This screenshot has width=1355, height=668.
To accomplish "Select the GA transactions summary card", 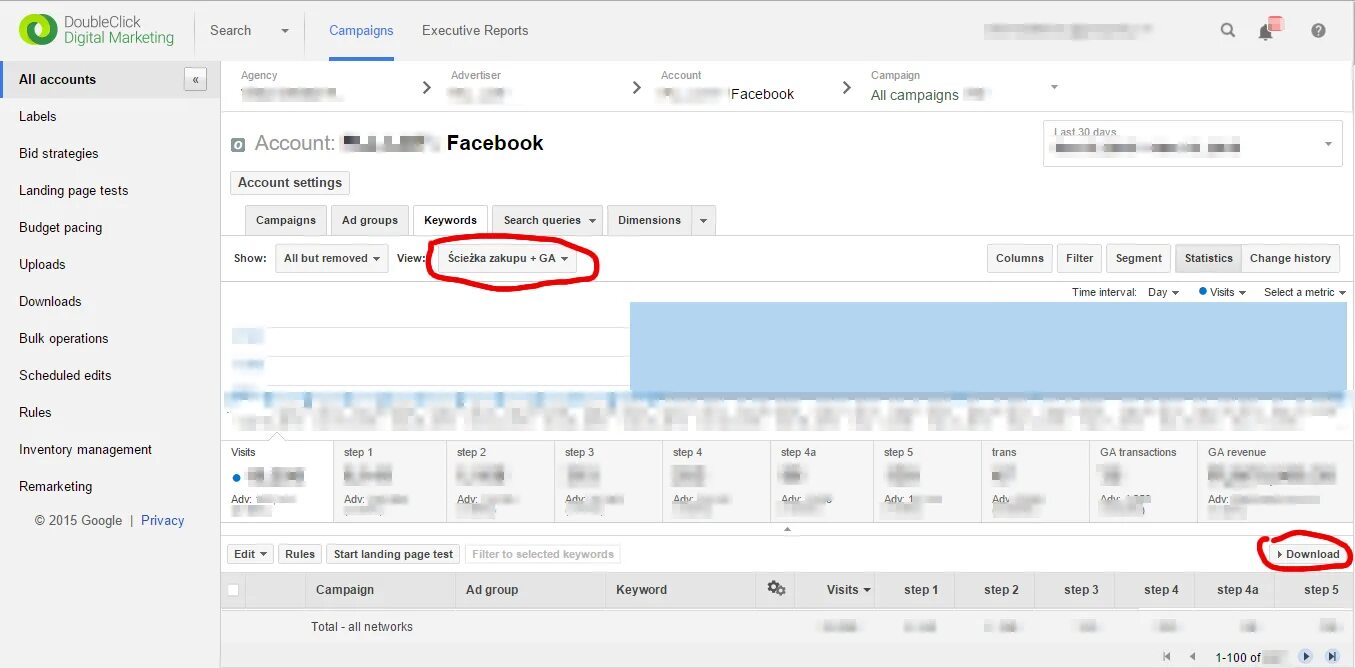I will coord(1143,482).
